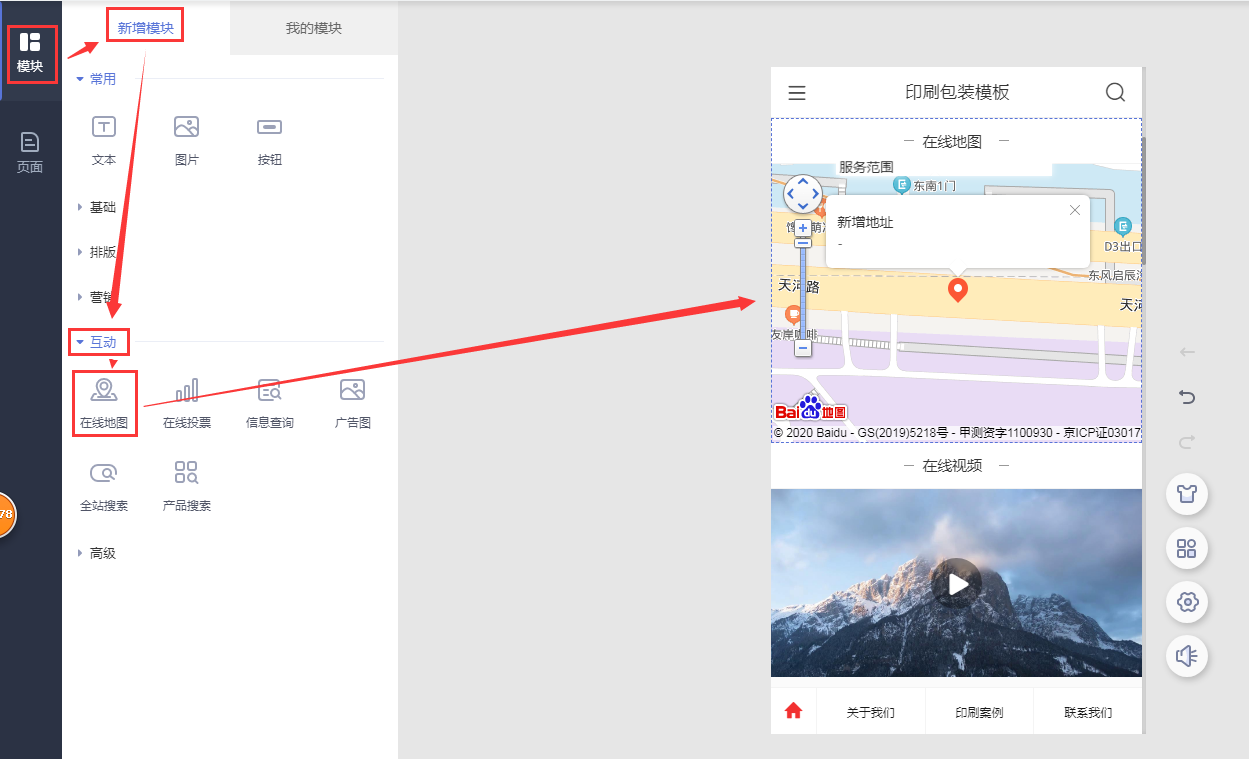This screenshot has height=759, width=1249.
Task: Open the 模块 sidebar panel
Action: pyautogui.click(x=30, y=53)
